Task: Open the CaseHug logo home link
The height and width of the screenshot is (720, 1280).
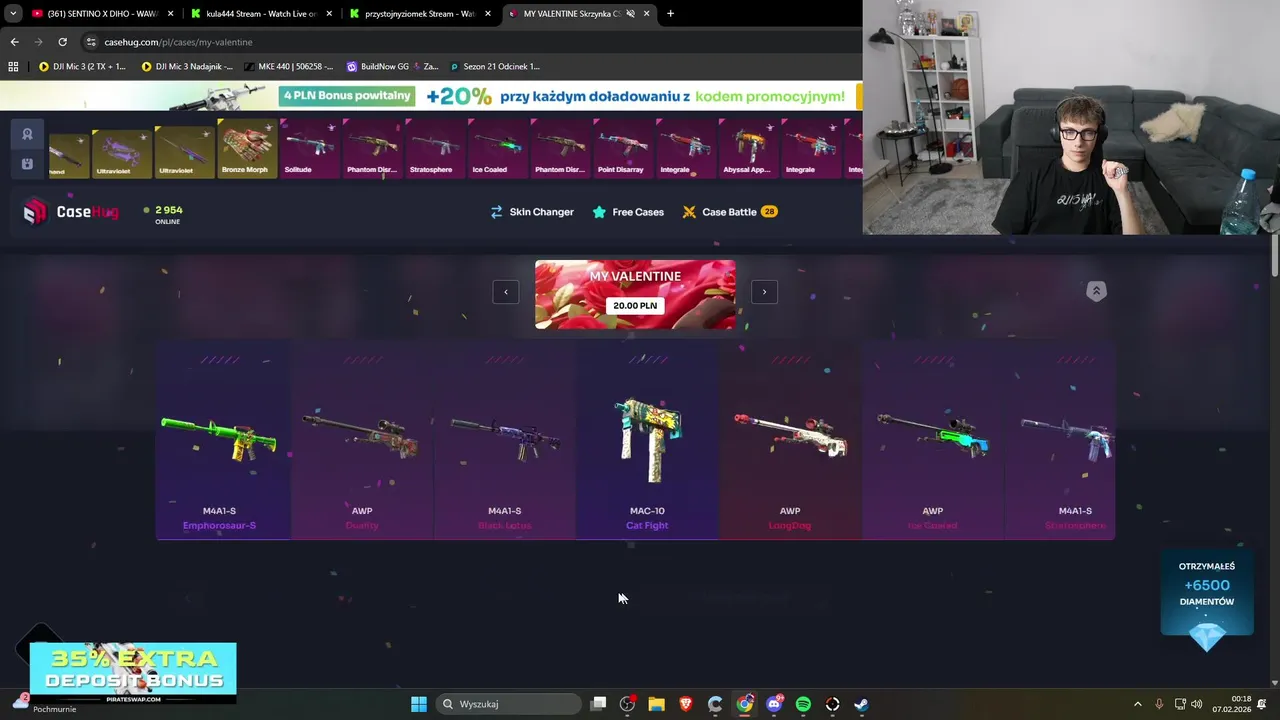Action: click(71, 211)
